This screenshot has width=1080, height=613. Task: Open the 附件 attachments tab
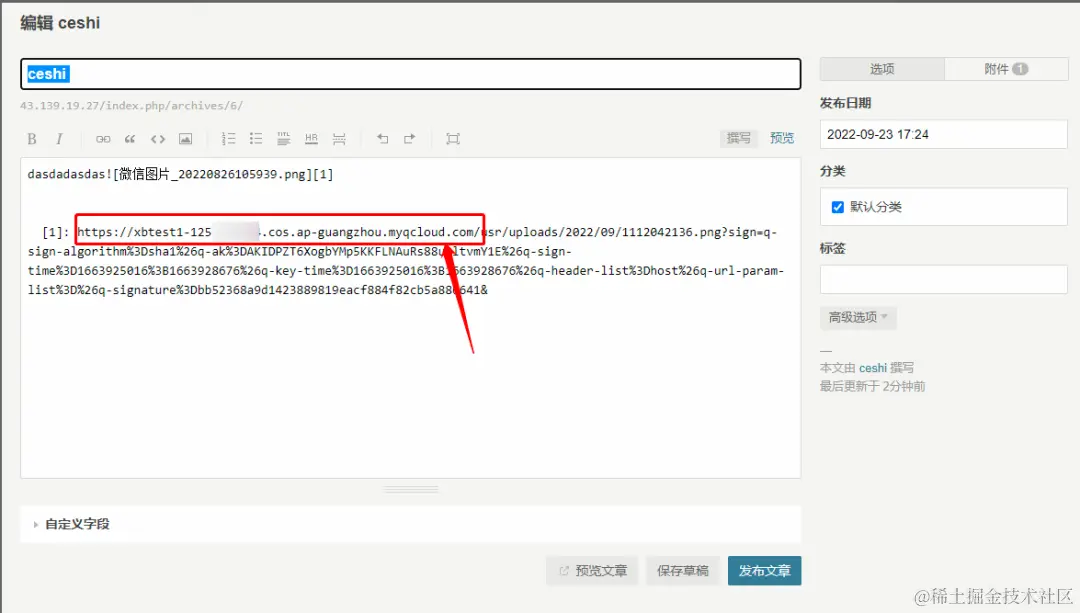coord(1006,69)
